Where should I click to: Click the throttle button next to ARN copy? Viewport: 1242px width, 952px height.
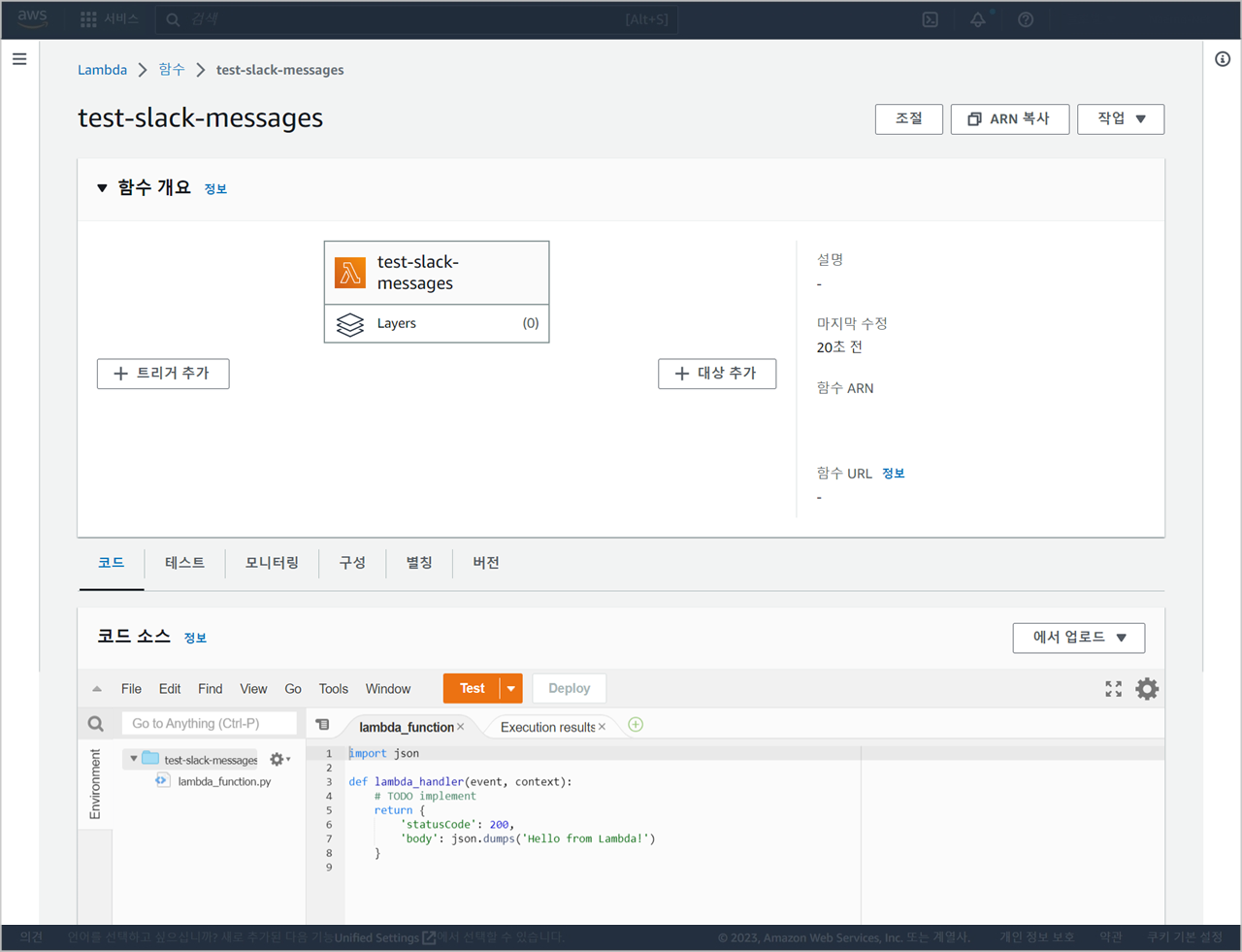(x=909, y=119)
